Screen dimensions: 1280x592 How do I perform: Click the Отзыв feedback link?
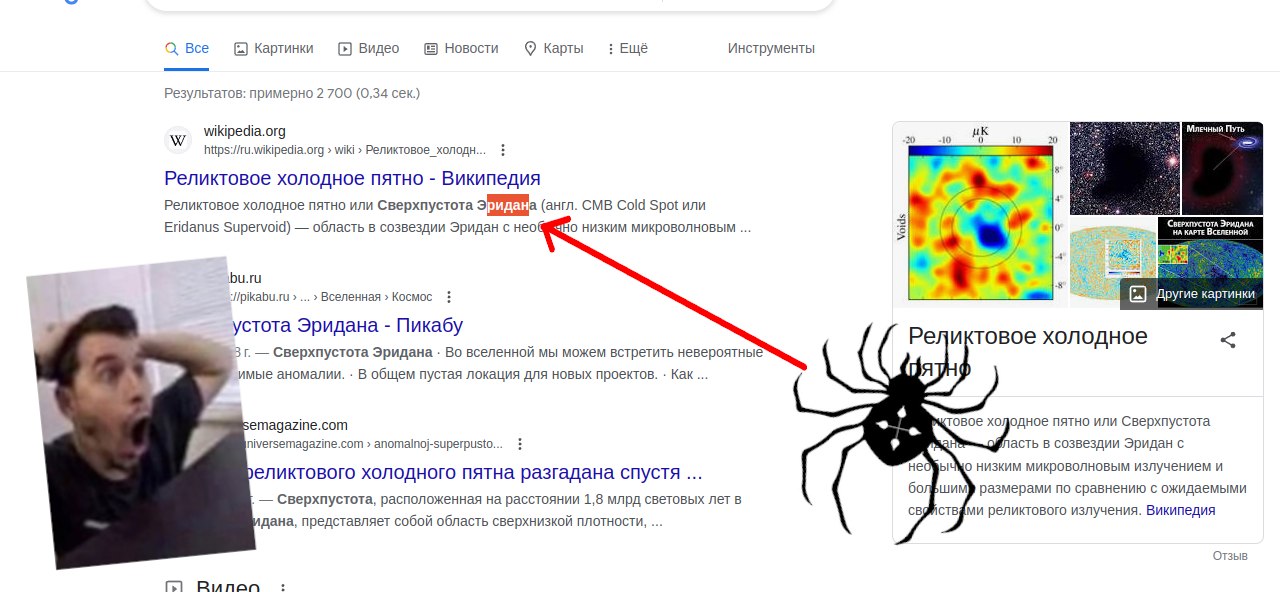click(x=1230, y=556)
